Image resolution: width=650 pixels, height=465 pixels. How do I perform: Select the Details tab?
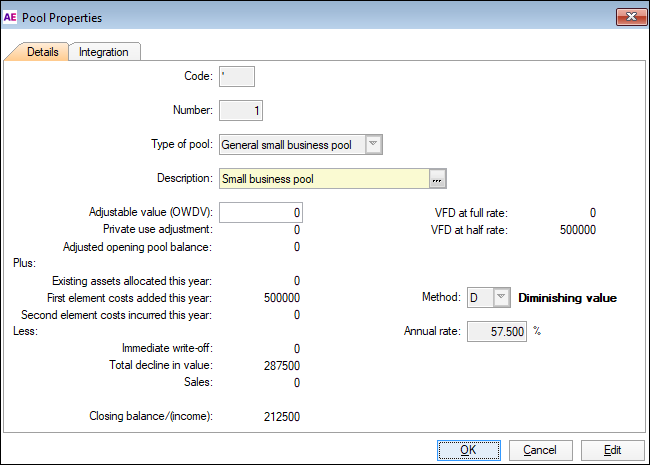(x=37, y=52)
